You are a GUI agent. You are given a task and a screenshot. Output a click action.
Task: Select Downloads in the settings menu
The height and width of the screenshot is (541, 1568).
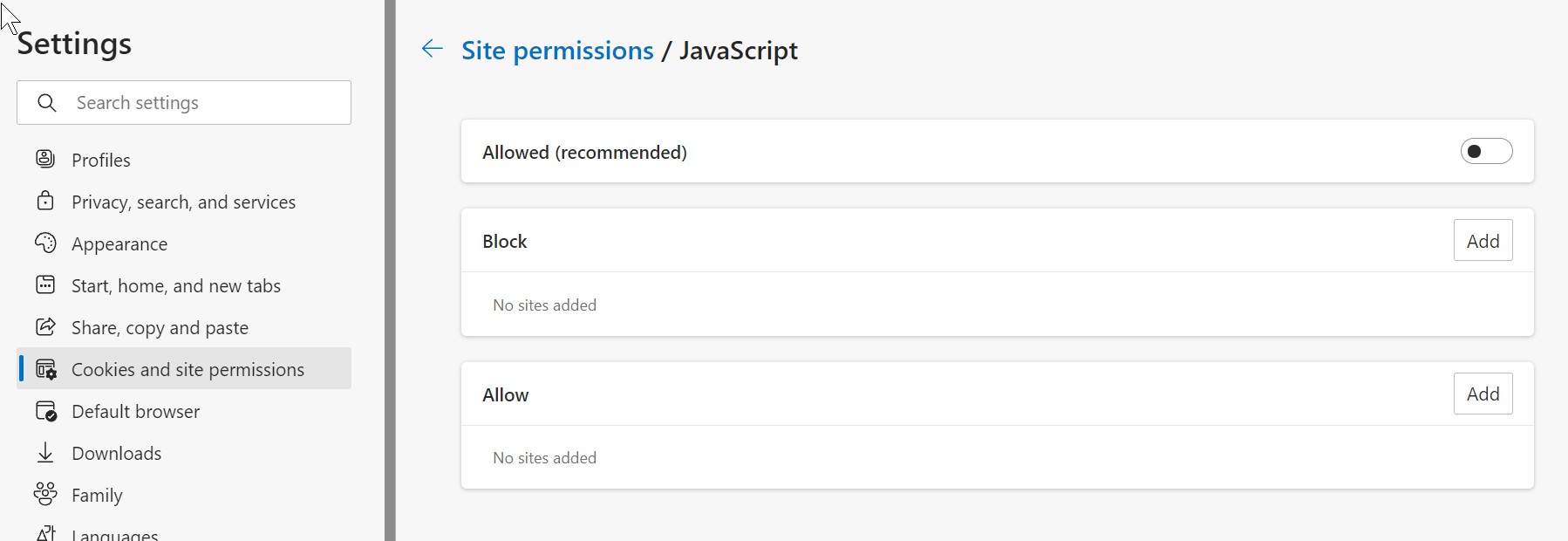coord(116,453)
